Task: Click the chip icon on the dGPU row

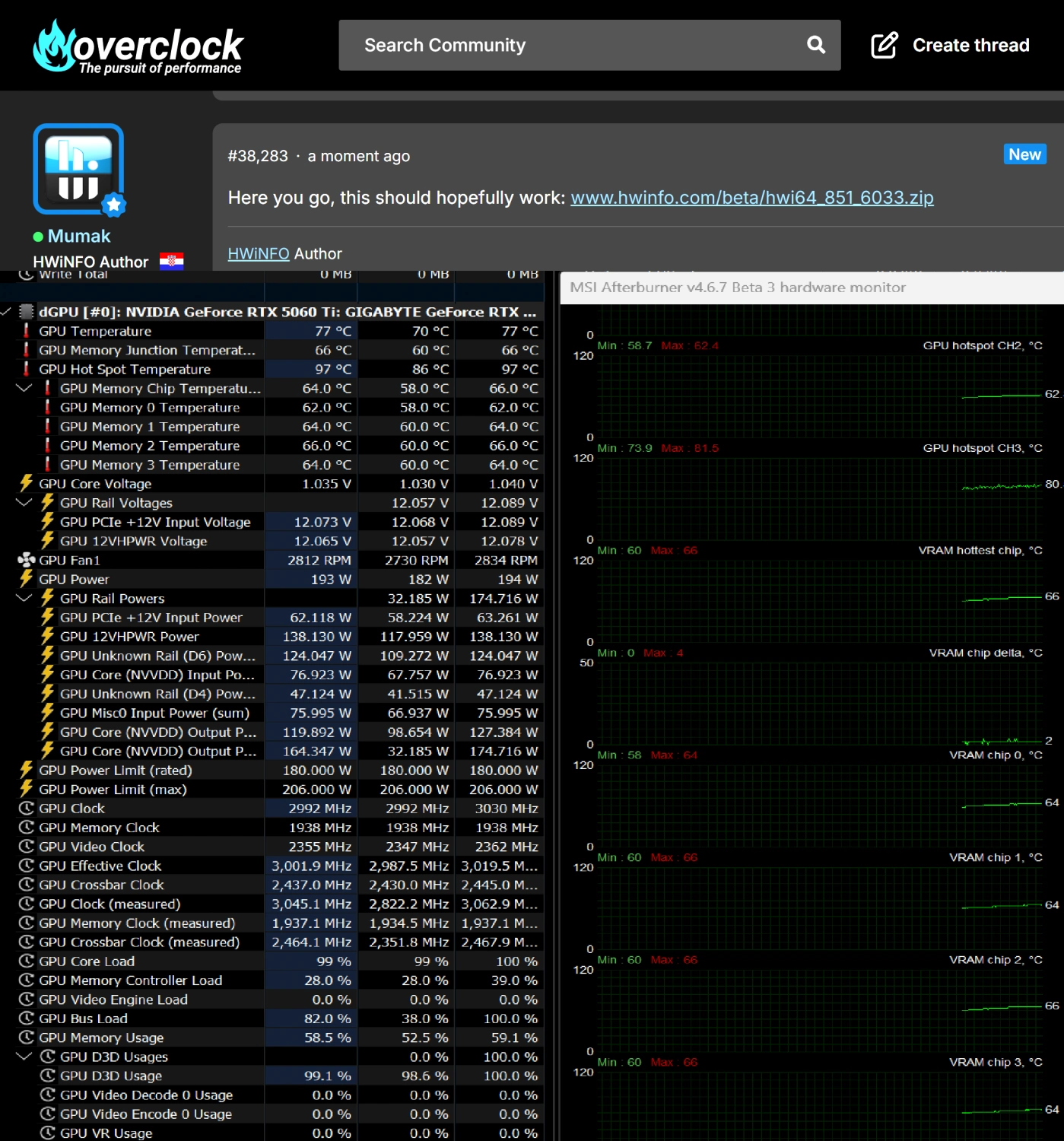Action: 27,312
